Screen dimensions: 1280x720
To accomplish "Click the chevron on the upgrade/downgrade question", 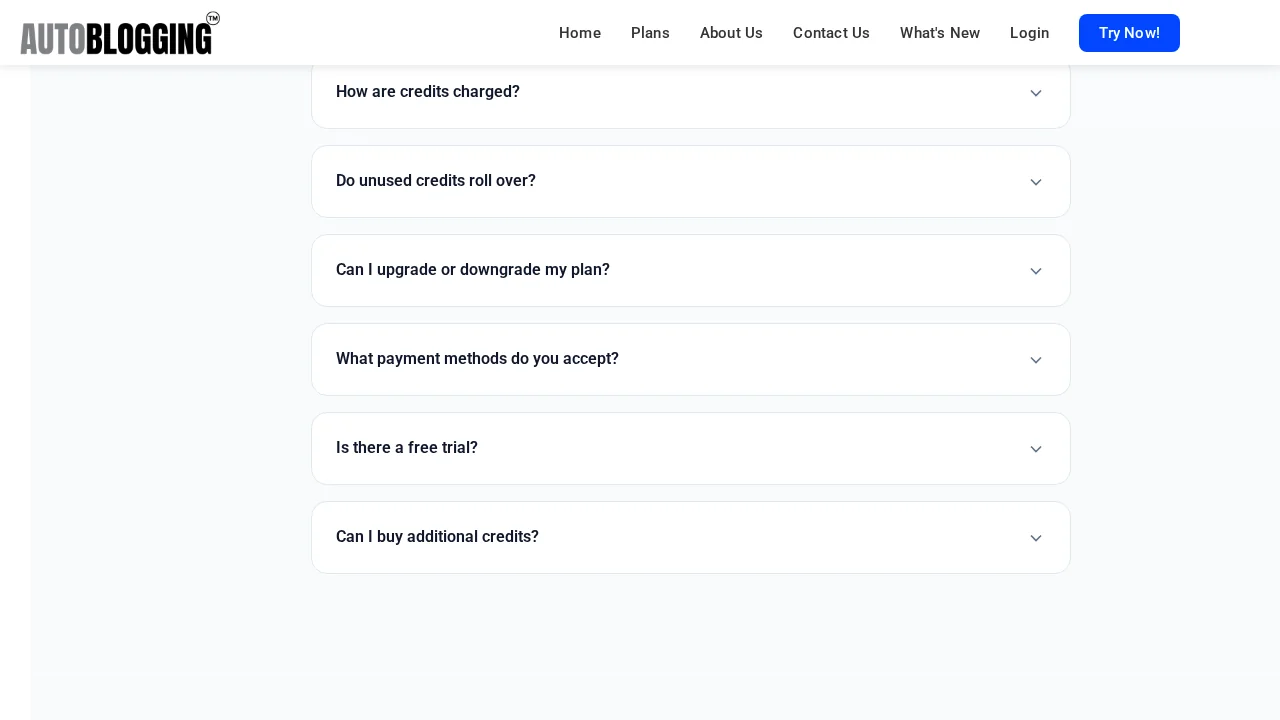I will [1036, 271].
